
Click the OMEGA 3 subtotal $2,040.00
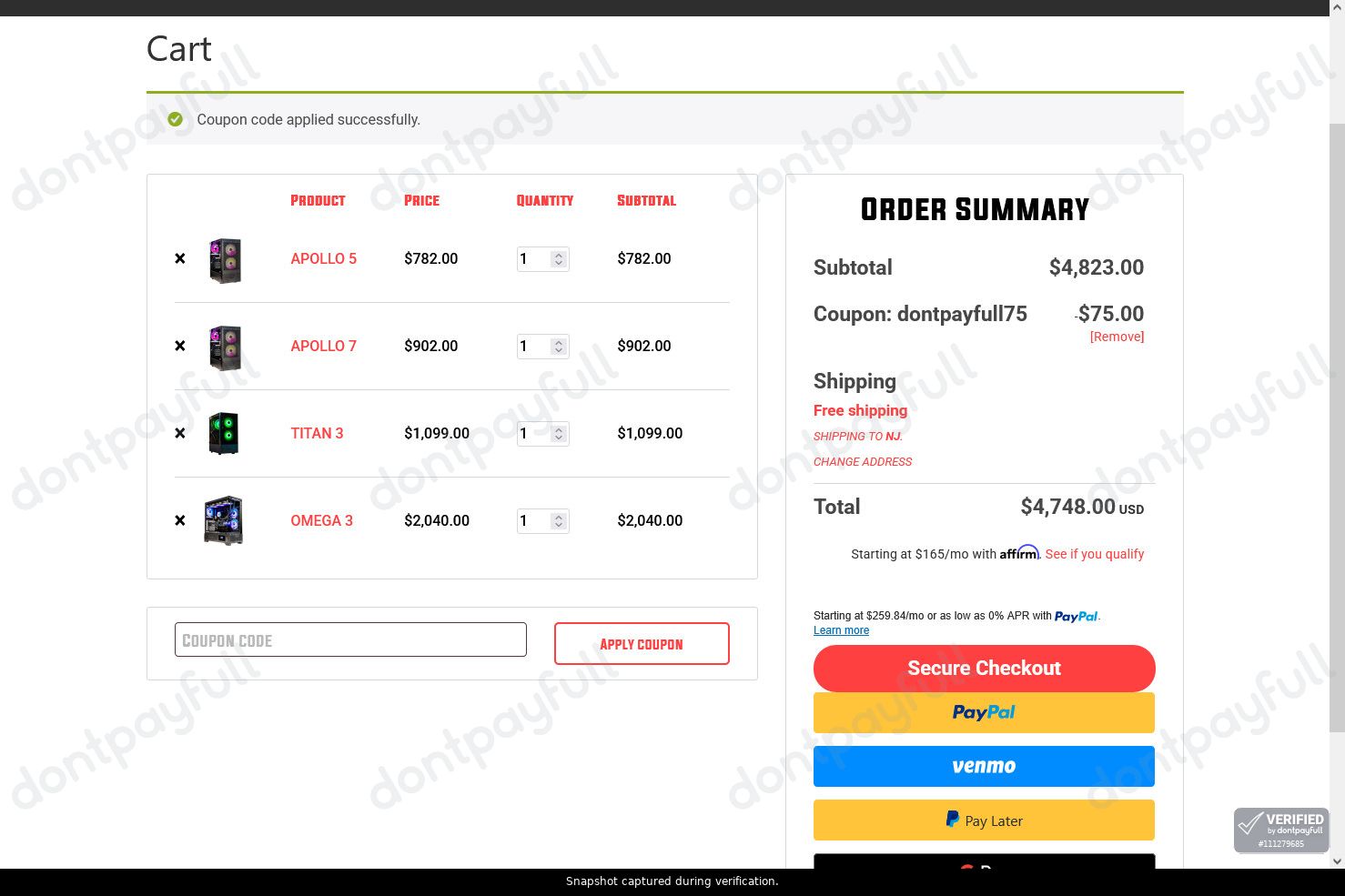[650, 520]
